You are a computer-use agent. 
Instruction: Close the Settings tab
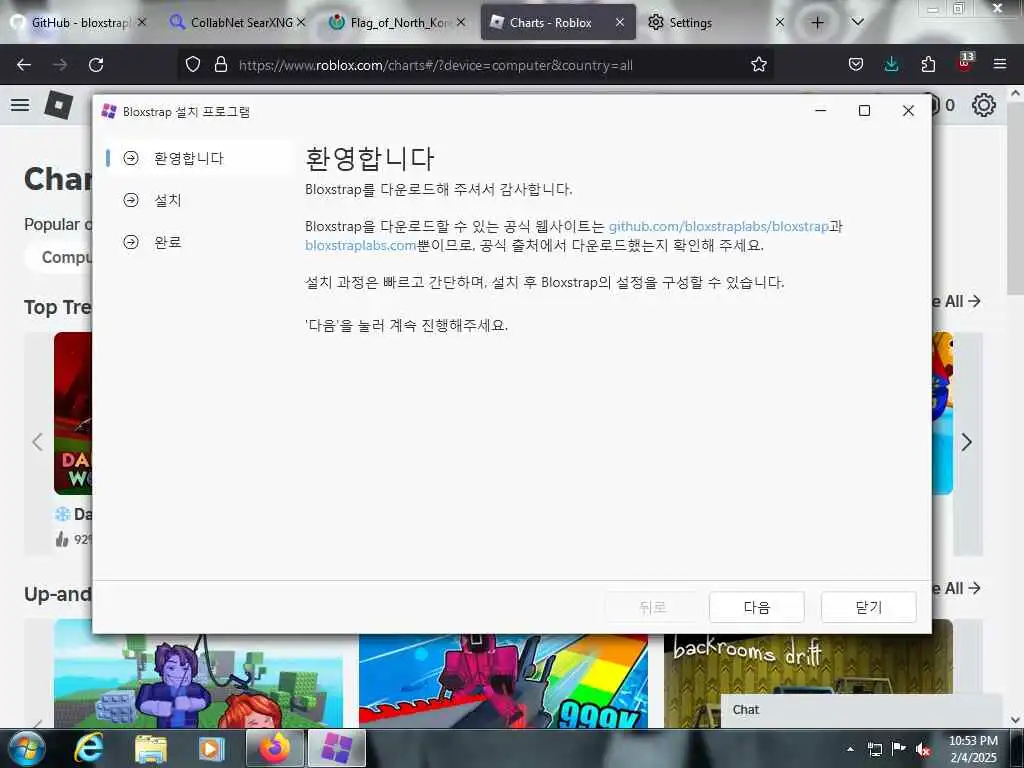[780, 22]
